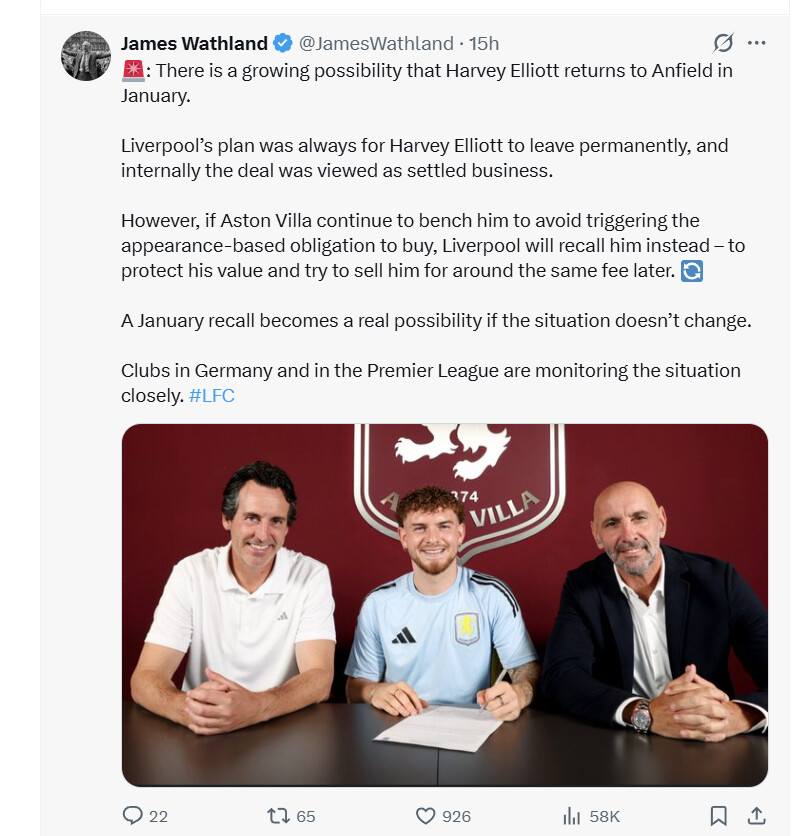This screenshot has width=796, height=836.
Task: Click the blue refresh arrows emoji
Action: pos(691,271)
